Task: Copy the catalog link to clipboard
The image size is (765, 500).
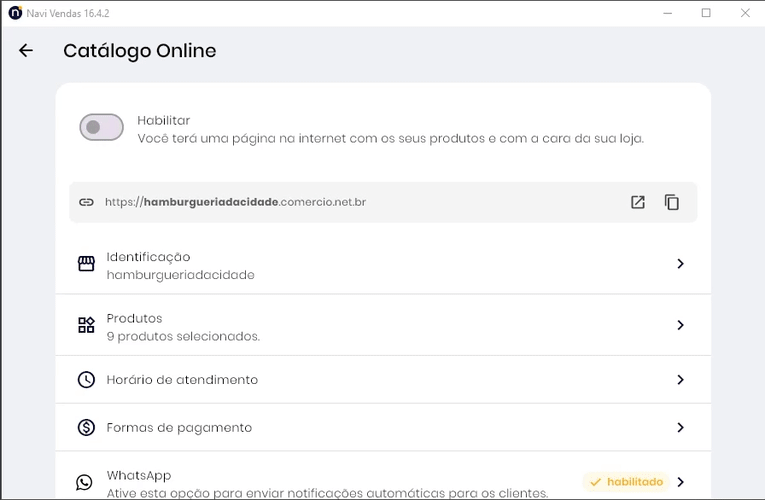Action: click(x=672, y=202)
